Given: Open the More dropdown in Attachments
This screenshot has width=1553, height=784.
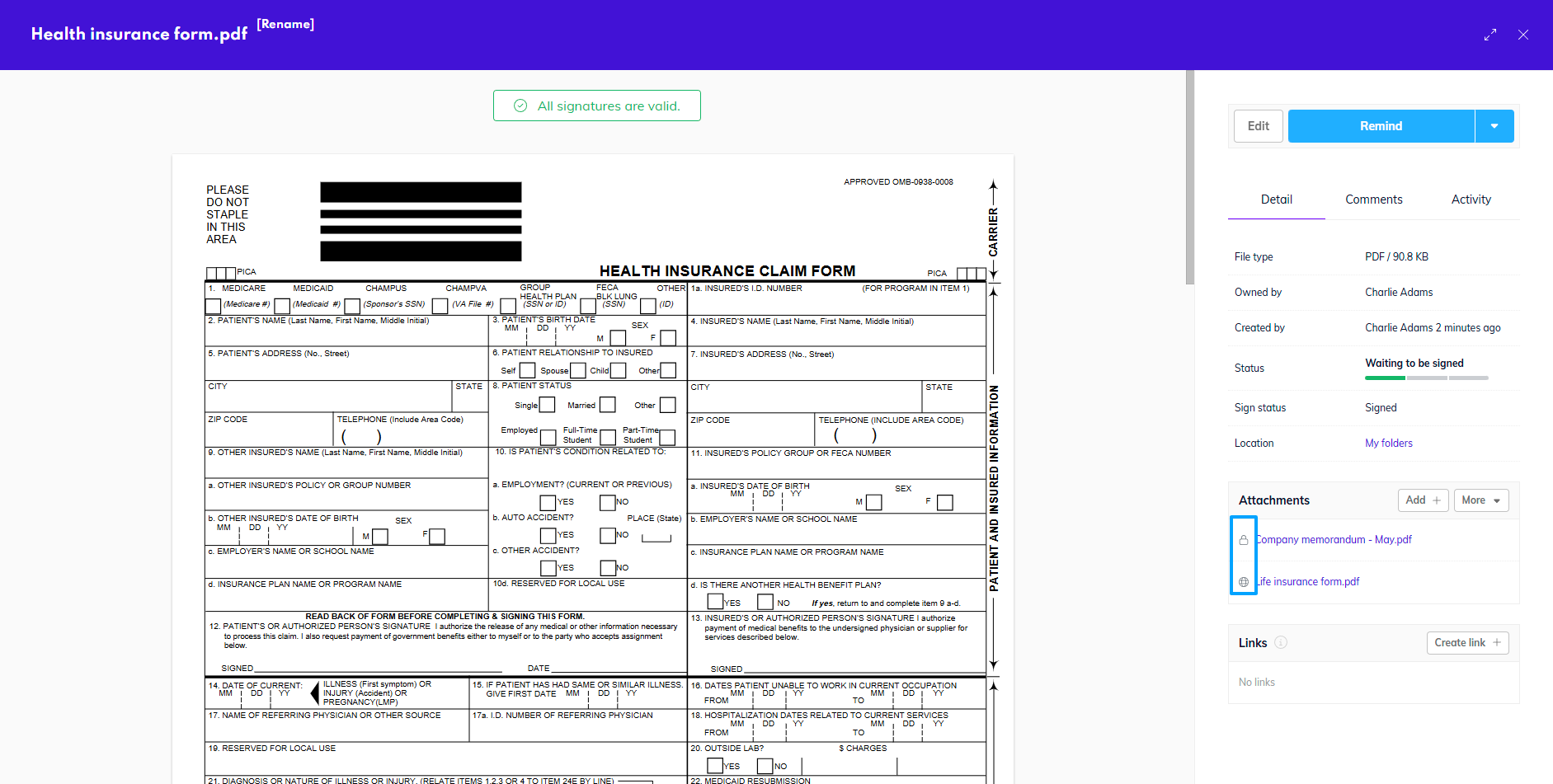Looking at the screenshot, I should tap(1480, 500).
